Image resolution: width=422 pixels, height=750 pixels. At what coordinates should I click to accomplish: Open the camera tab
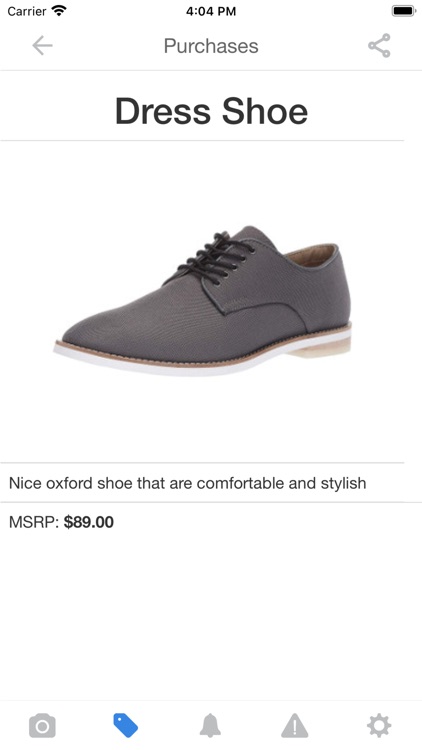click(x=42, y=726)
